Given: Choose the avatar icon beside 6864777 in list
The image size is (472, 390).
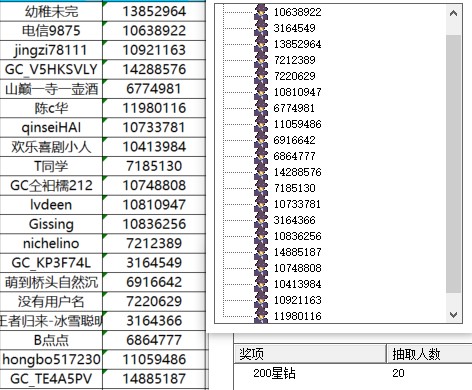Looking at the screenshot, I should [261, 156].
